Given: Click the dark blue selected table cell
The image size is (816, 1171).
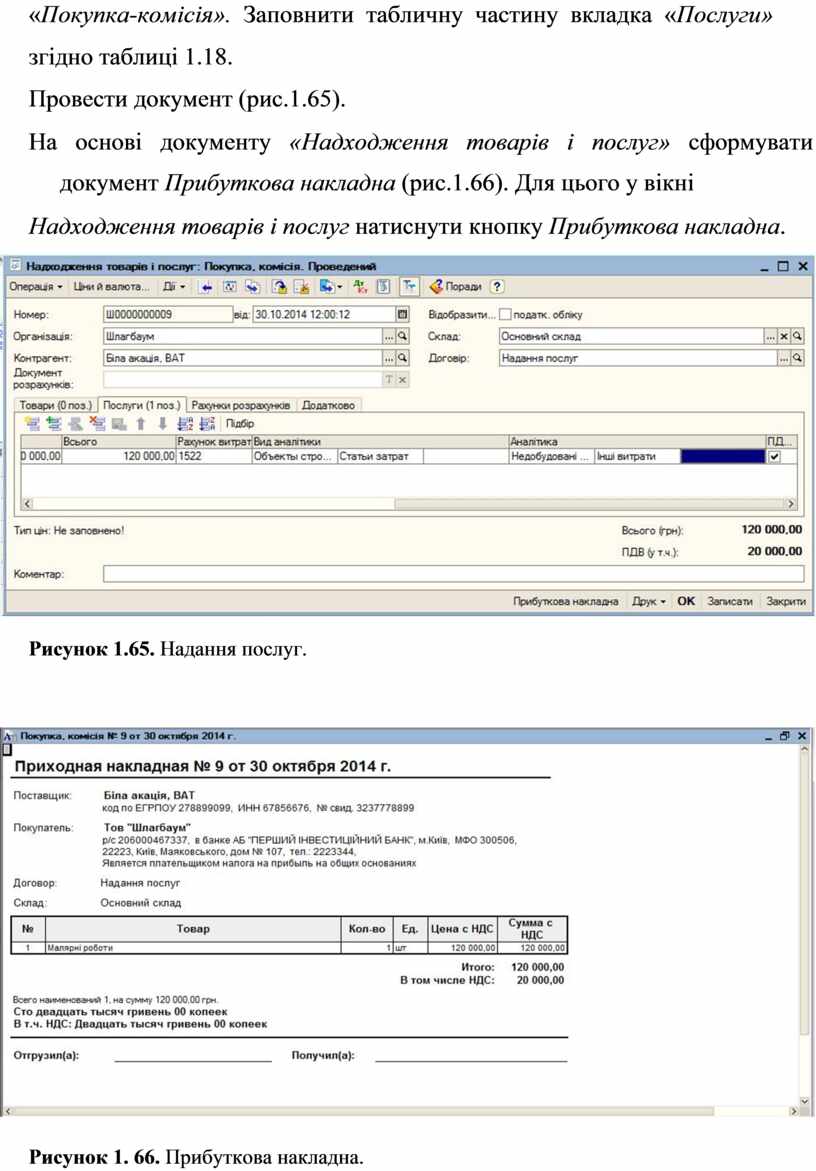Looking at the screenshot, I should pos(723,456).
